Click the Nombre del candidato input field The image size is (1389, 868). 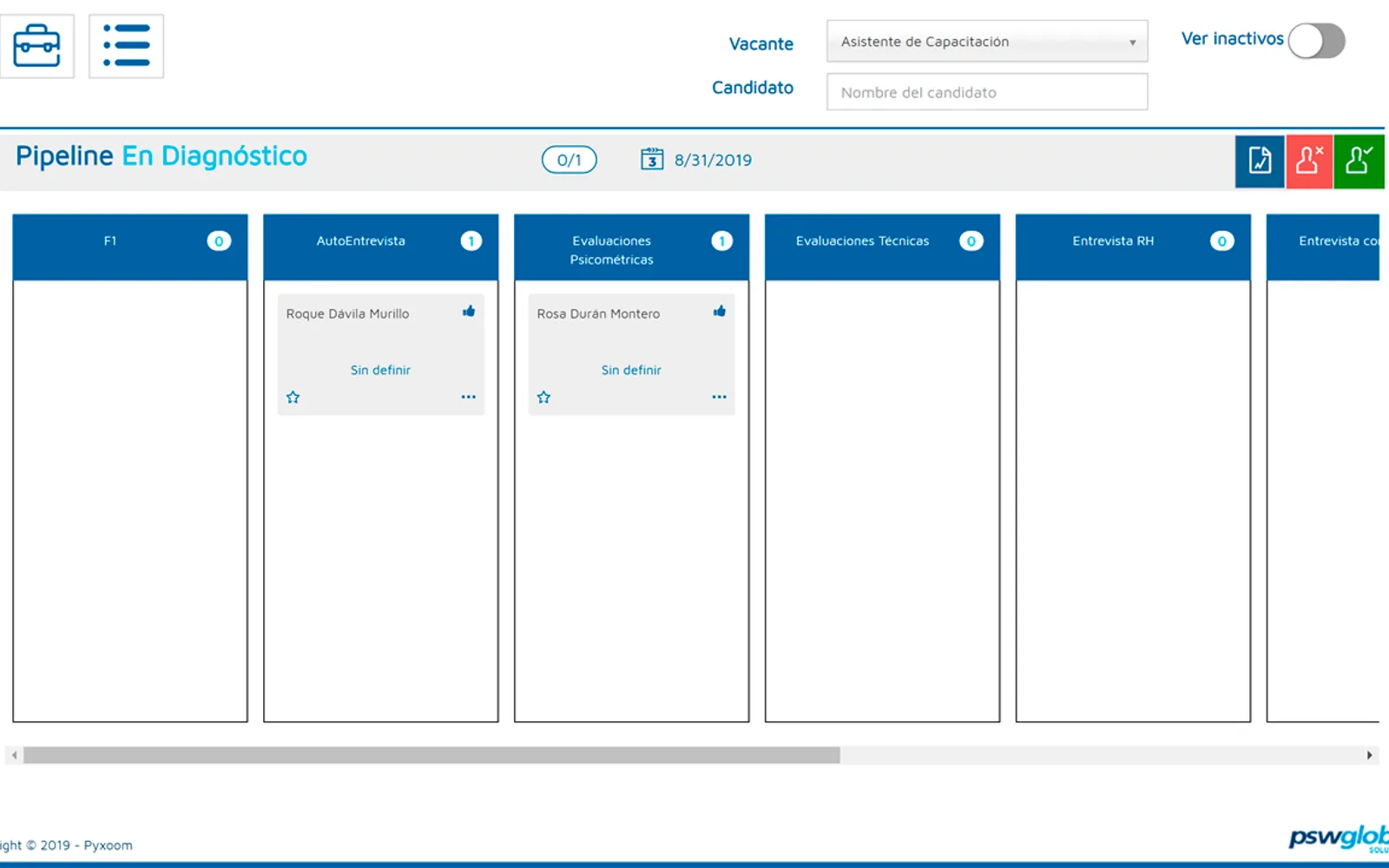[x=987, y=92]
